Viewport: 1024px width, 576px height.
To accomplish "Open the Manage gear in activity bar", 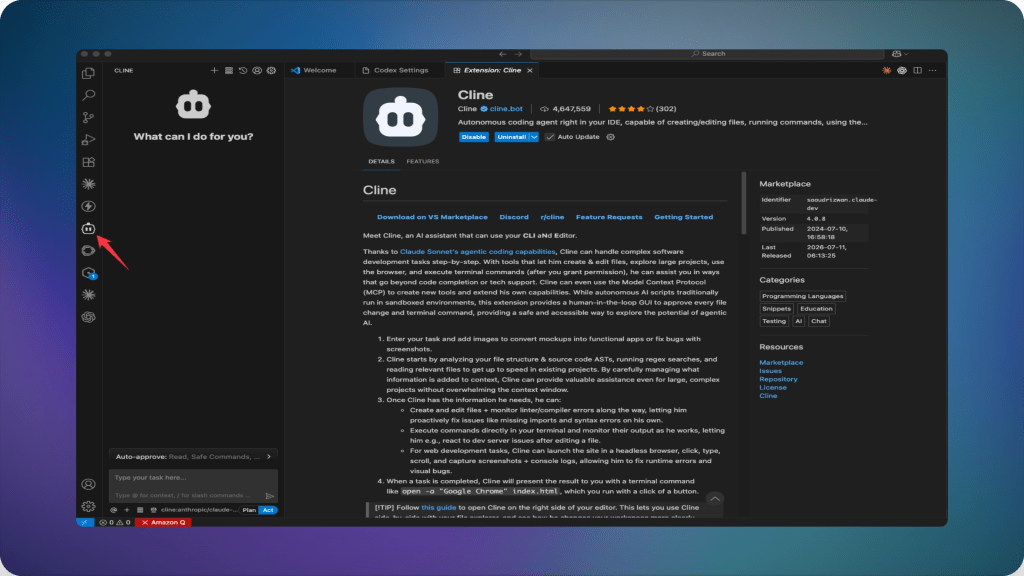I will pyautogui.click(x=88, y=506).
